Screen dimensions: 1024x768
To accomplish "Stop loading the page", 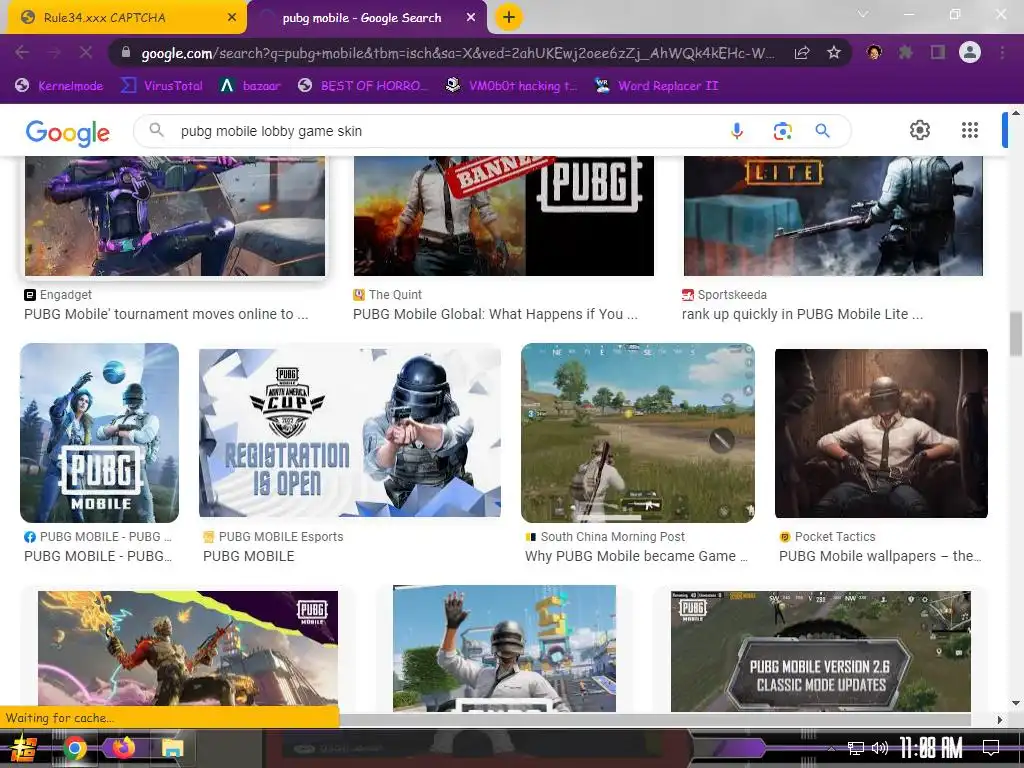I will [86, 52].
